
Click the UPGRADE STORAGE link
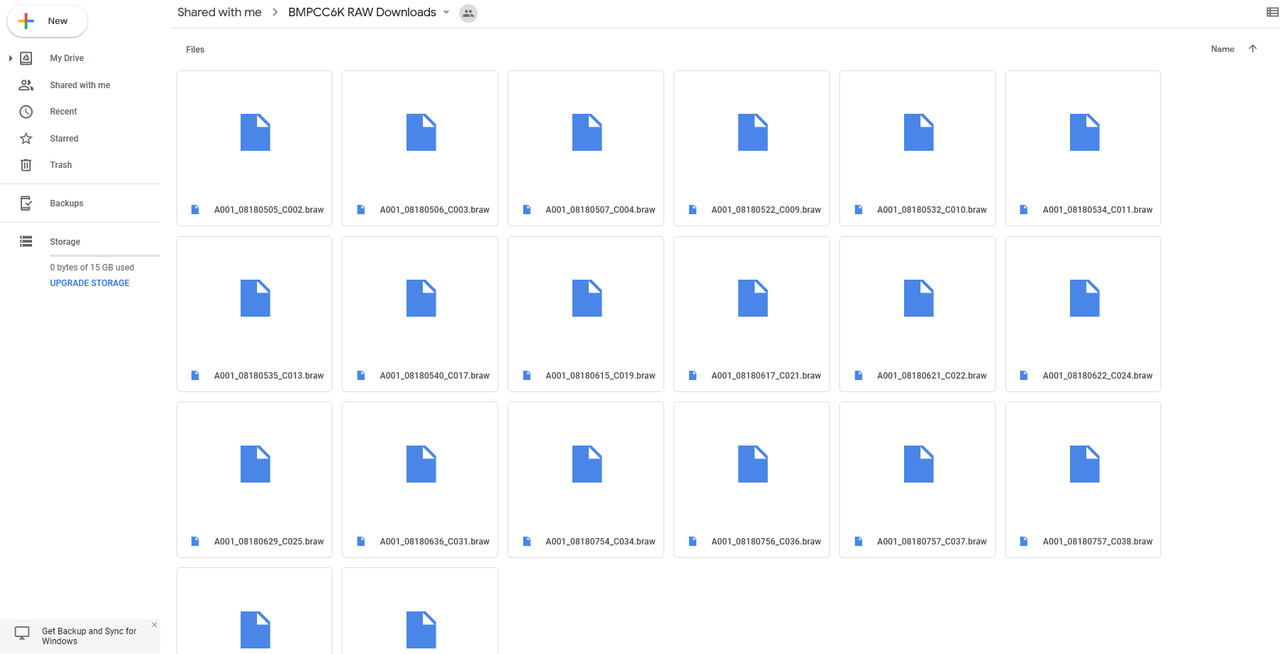[90, 283]
